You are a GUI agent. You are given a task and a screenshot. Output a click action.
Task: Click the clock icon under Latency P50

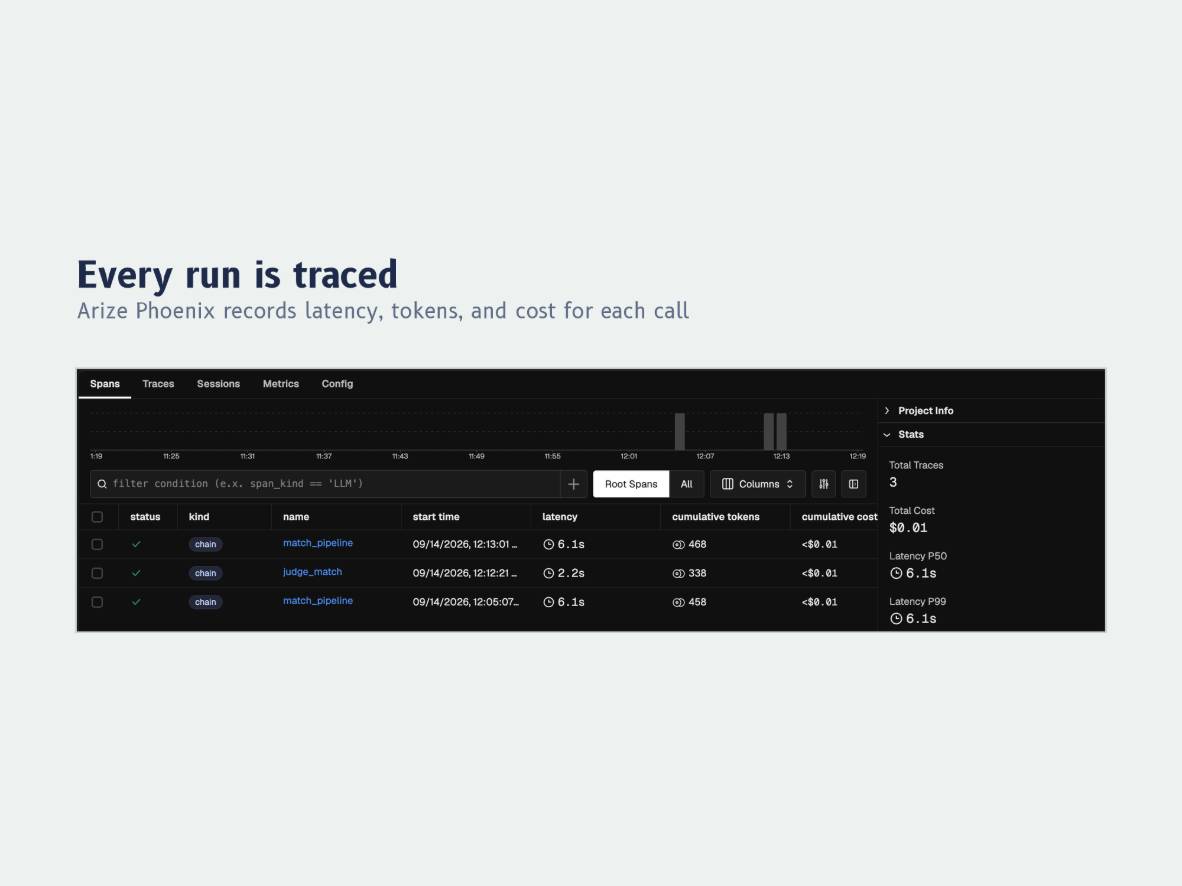(x=896, y=573)
